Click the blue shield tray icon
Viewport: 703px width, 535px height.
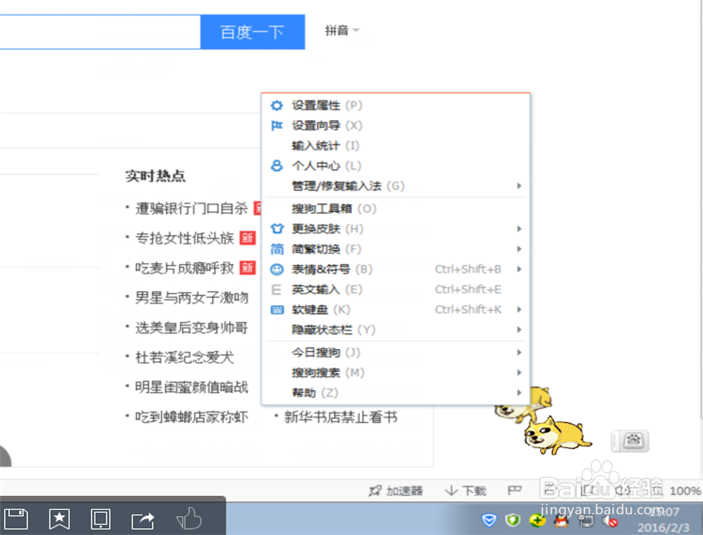coord(489,520)
